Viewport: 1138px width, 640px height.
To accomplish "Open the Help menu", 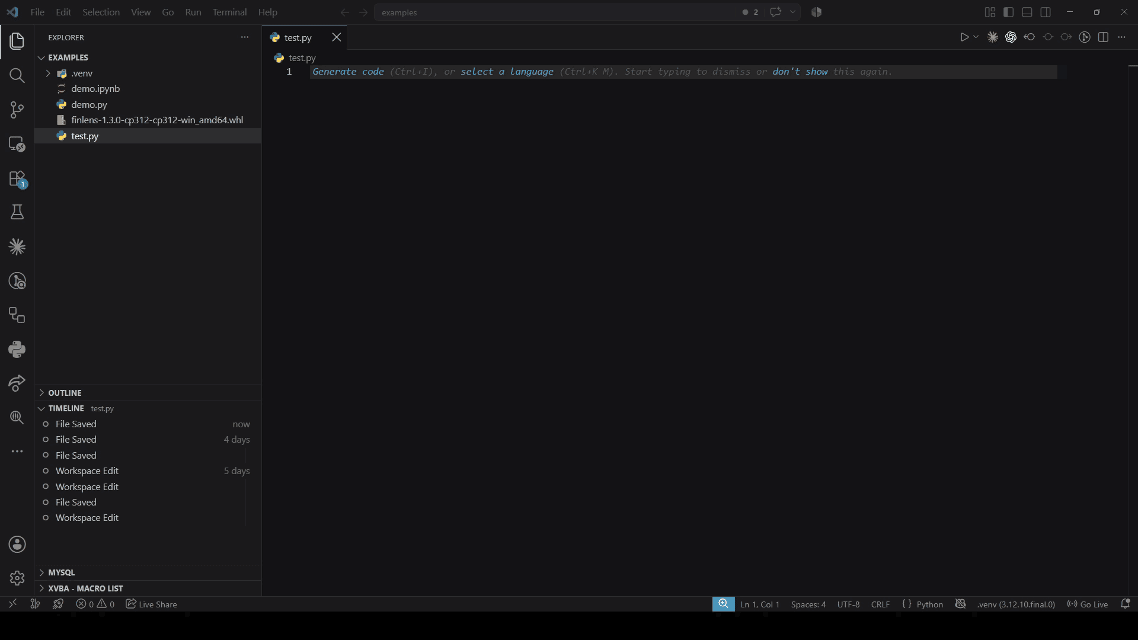I will [268, 12].
